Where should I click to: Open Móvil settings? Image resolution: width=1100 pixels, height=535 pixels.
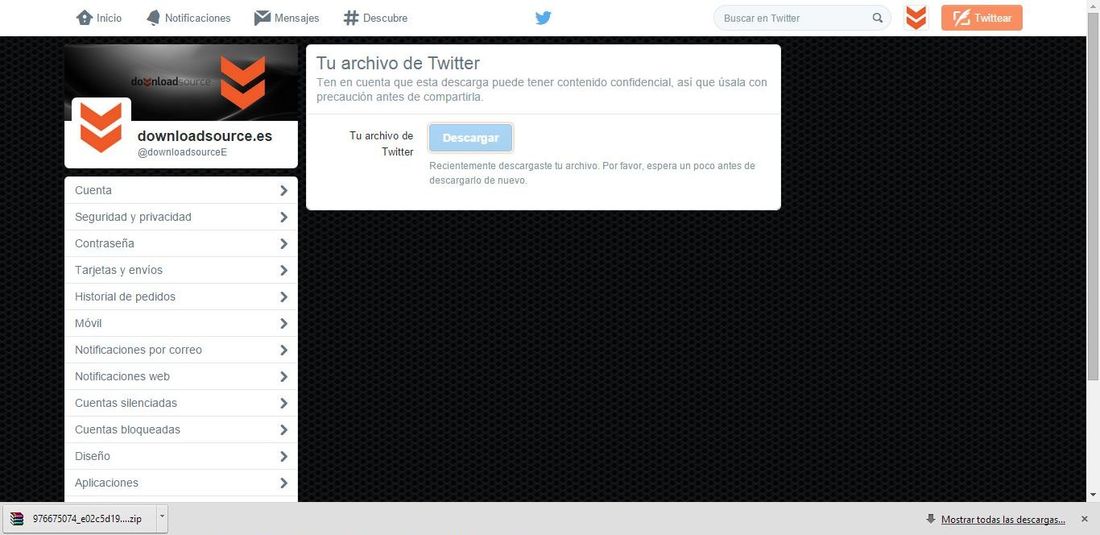(181, 323)
